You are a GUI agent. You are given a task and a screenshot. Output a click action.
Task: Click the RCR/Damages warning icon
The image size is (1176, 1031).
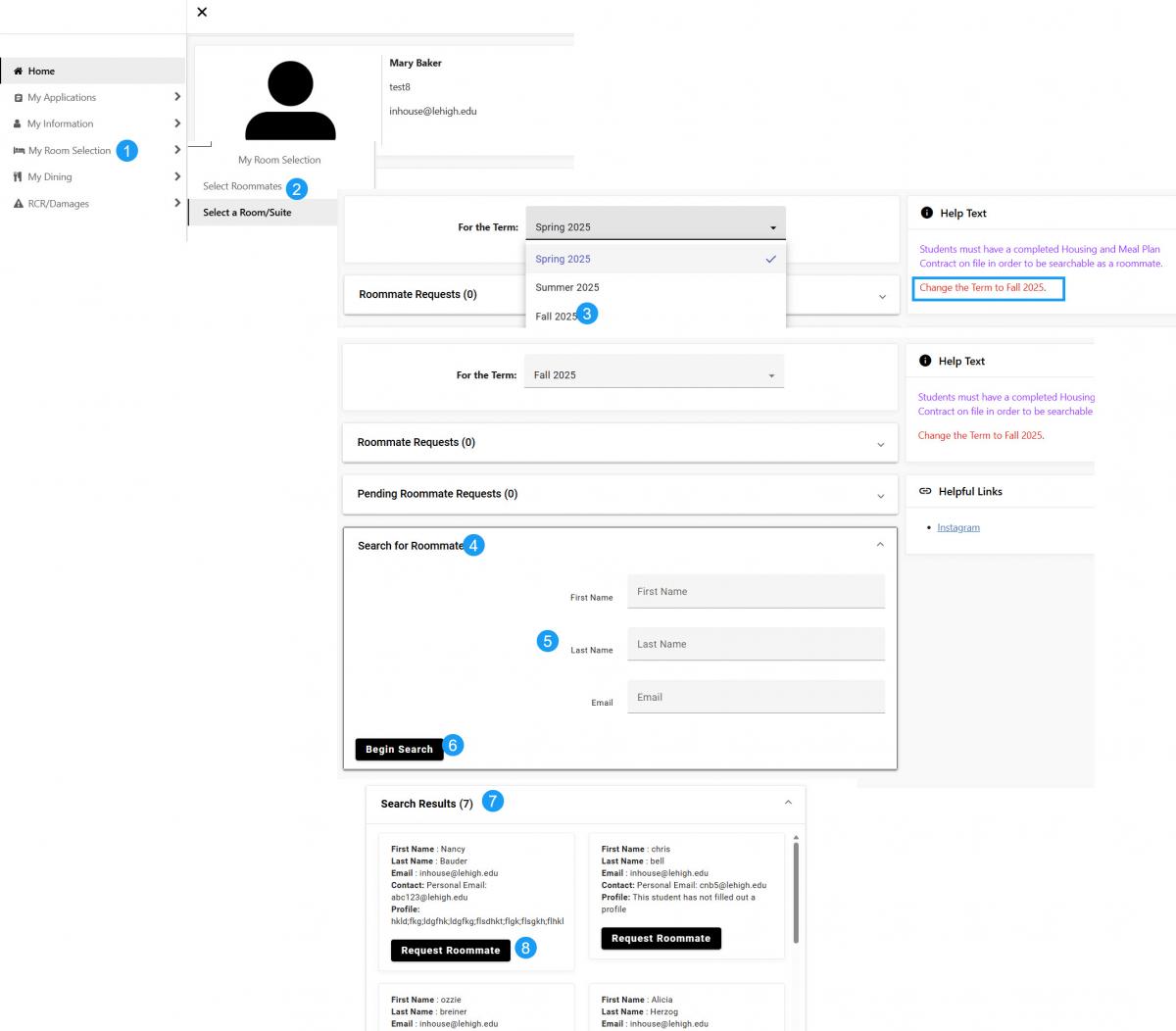(x=18, y=204)
